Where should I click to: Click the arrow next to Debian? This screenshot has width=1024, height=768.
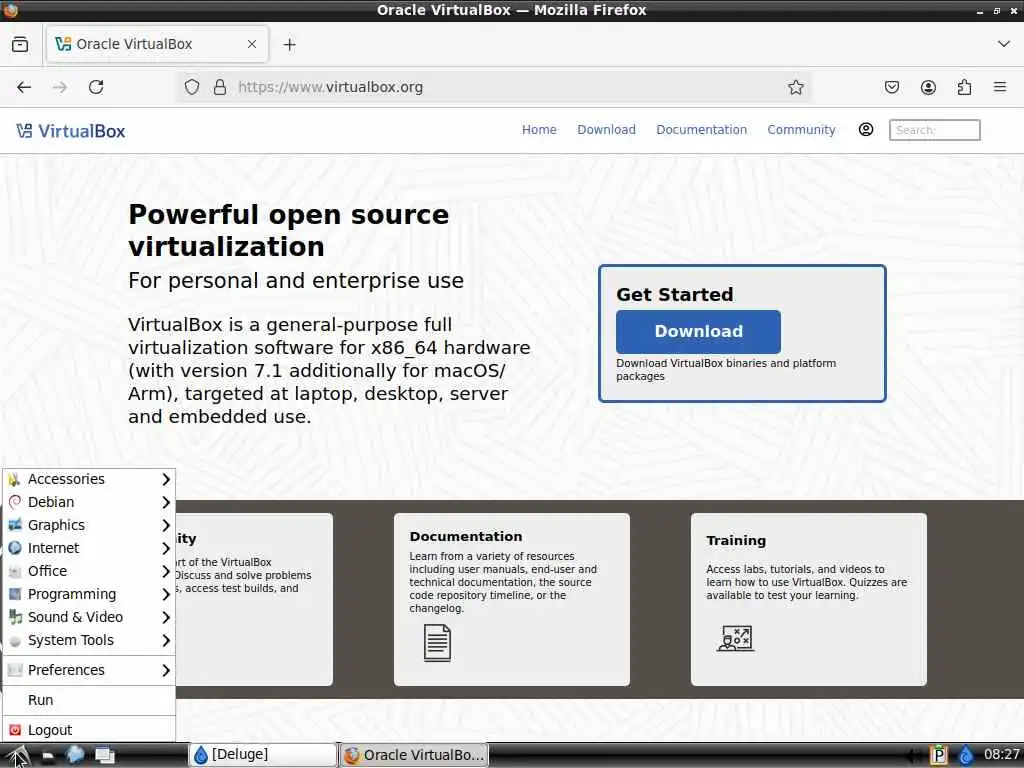pyautogui.click(x=166, y=502)
